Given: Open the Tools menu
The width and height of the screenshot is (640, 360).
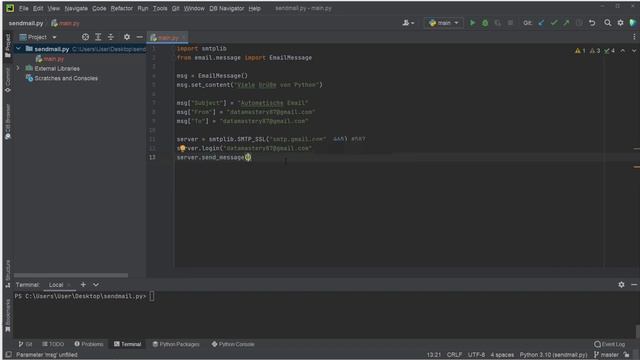Looking at the screenshot, I should coord(160,8).
